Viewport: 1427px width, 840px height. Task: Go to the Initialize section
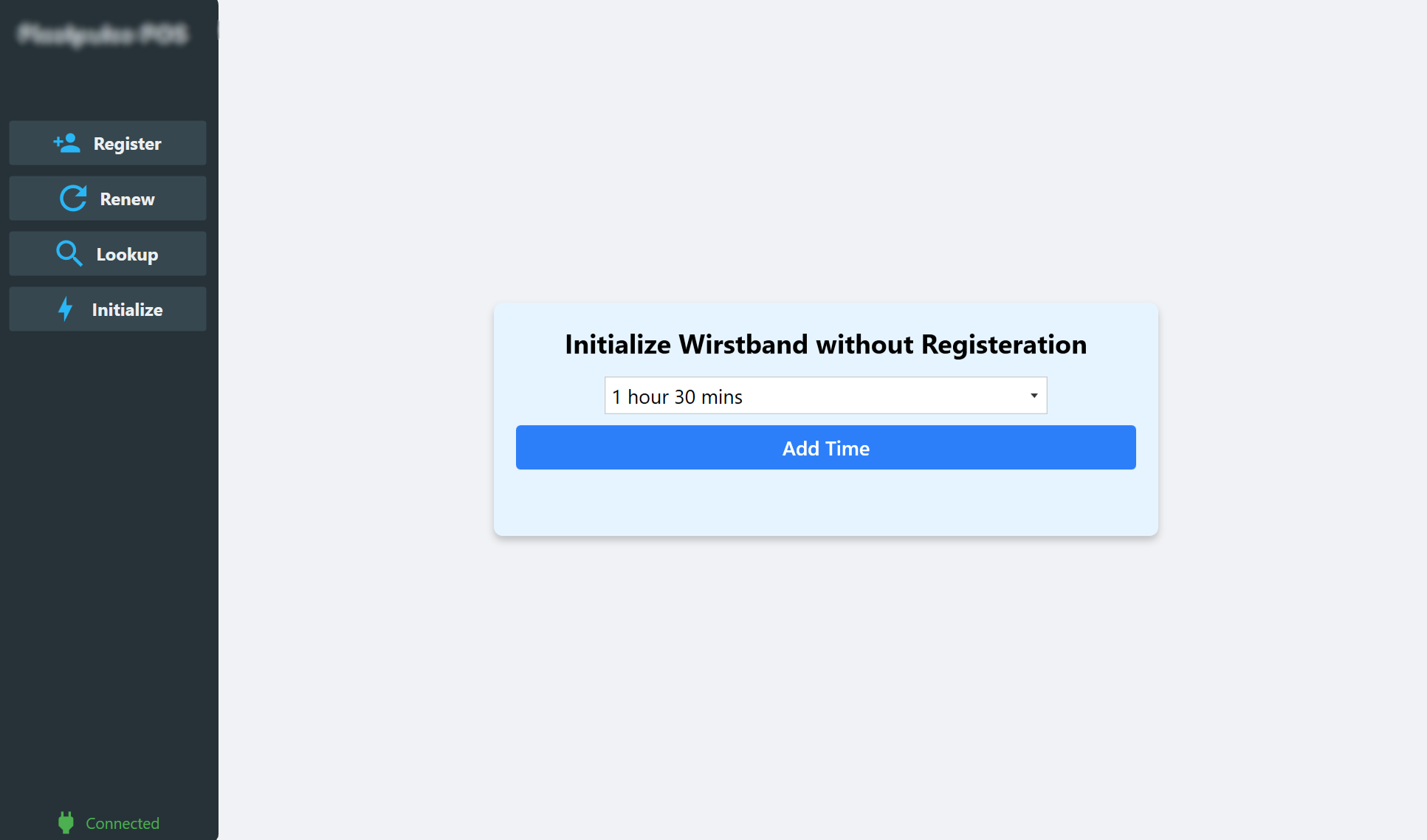tap(107, 309)
